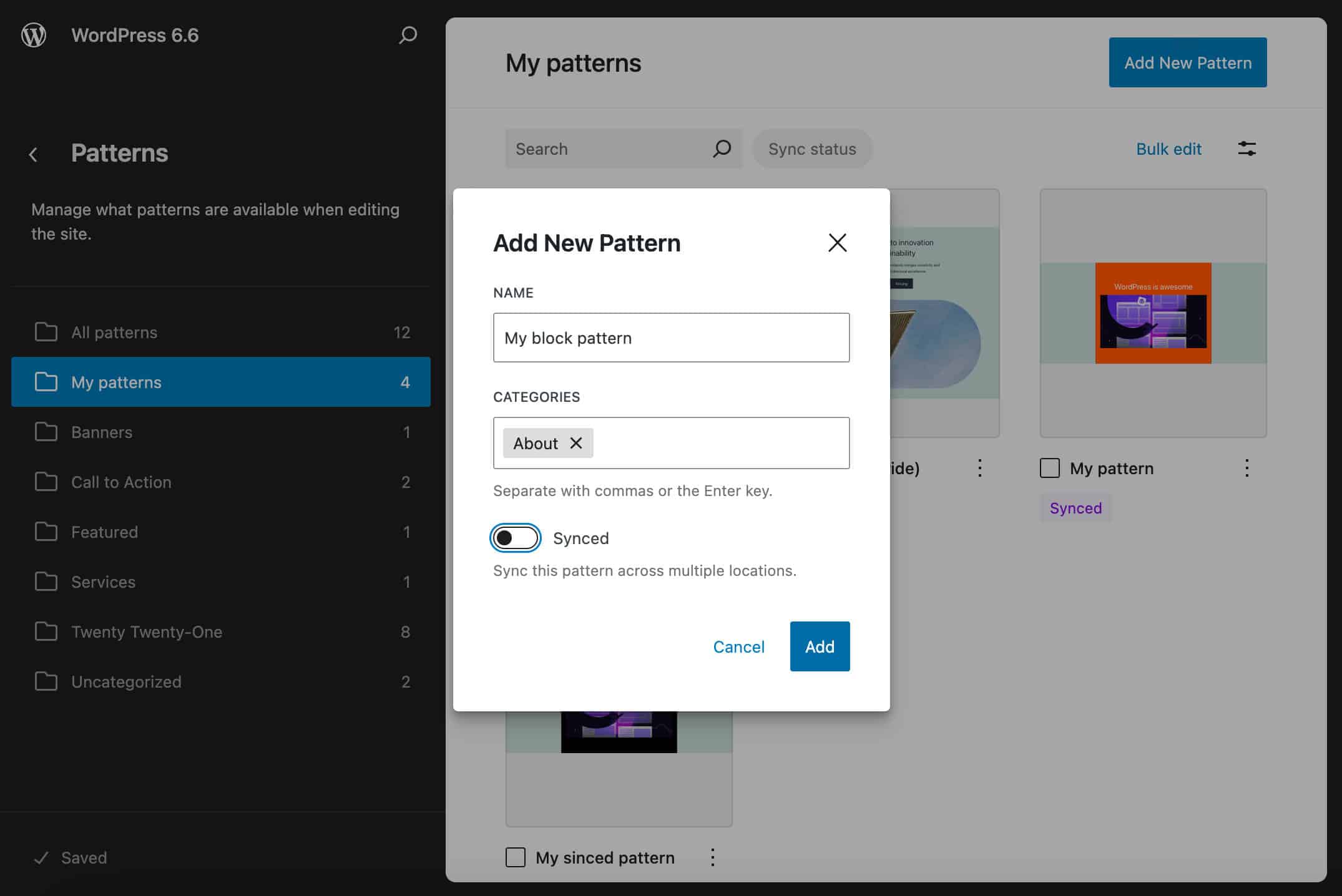Click the Add button to create pattern
This screenshot has height=896, width=1342.
[820, 646]
